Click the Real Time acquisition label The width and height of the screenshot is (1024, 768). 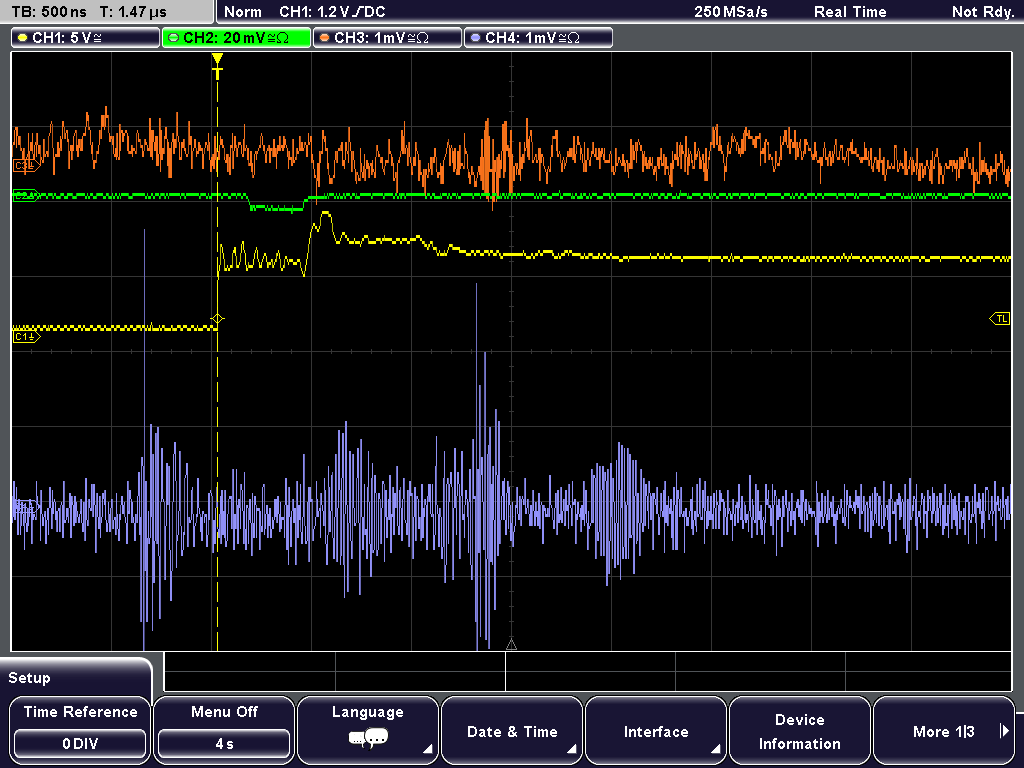(850, 12)
